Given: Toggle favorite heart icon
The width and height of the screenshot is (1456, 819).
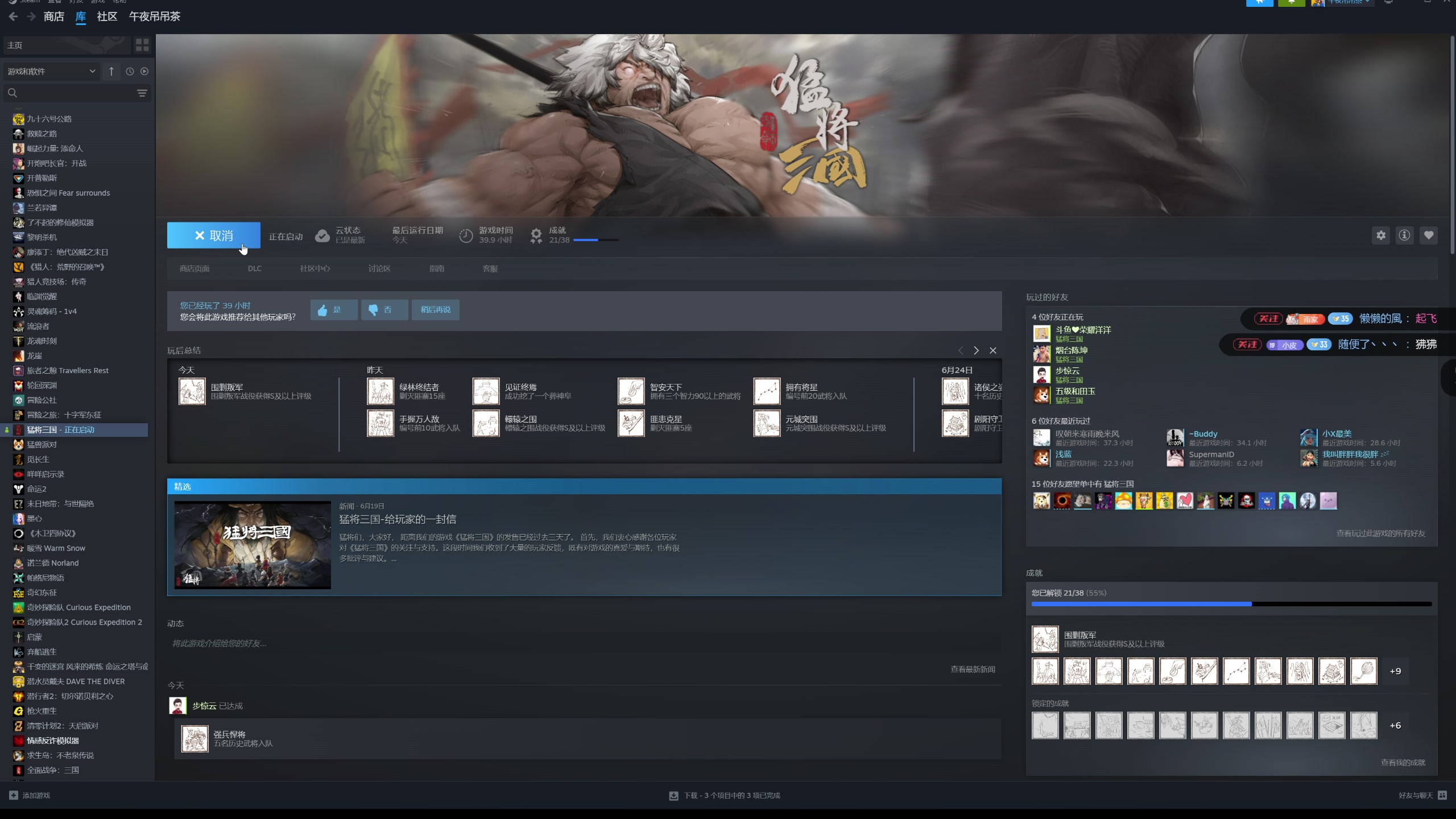Looking at the screenshot, I should point(1428,235).
